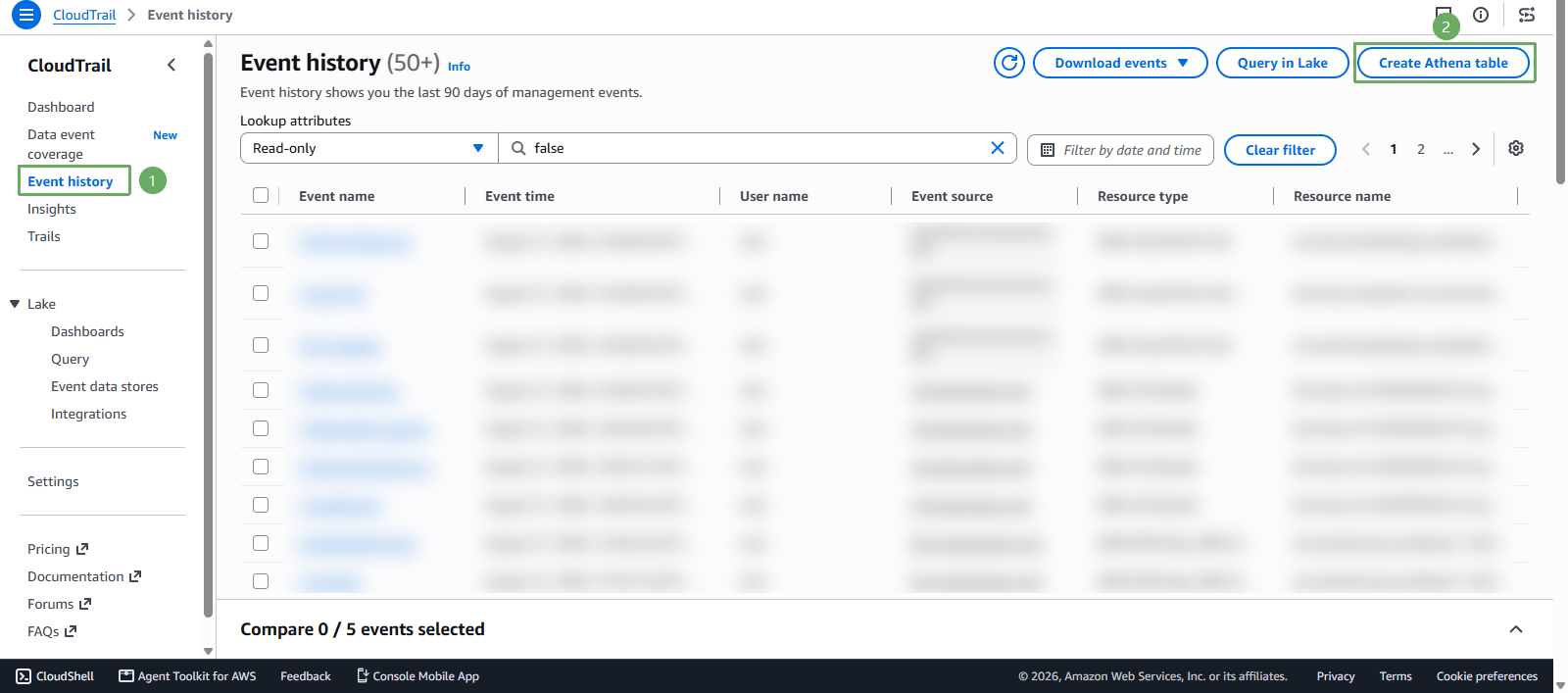Open Console Mobile App from the footer
Screen dimensions: 1568x693
click(417, 676)
